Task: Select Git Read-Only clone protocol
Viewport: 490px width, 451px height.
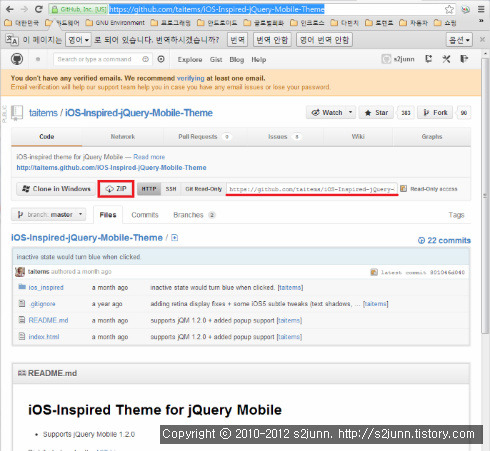Action: pyautogui.click(x=203, y=189)
